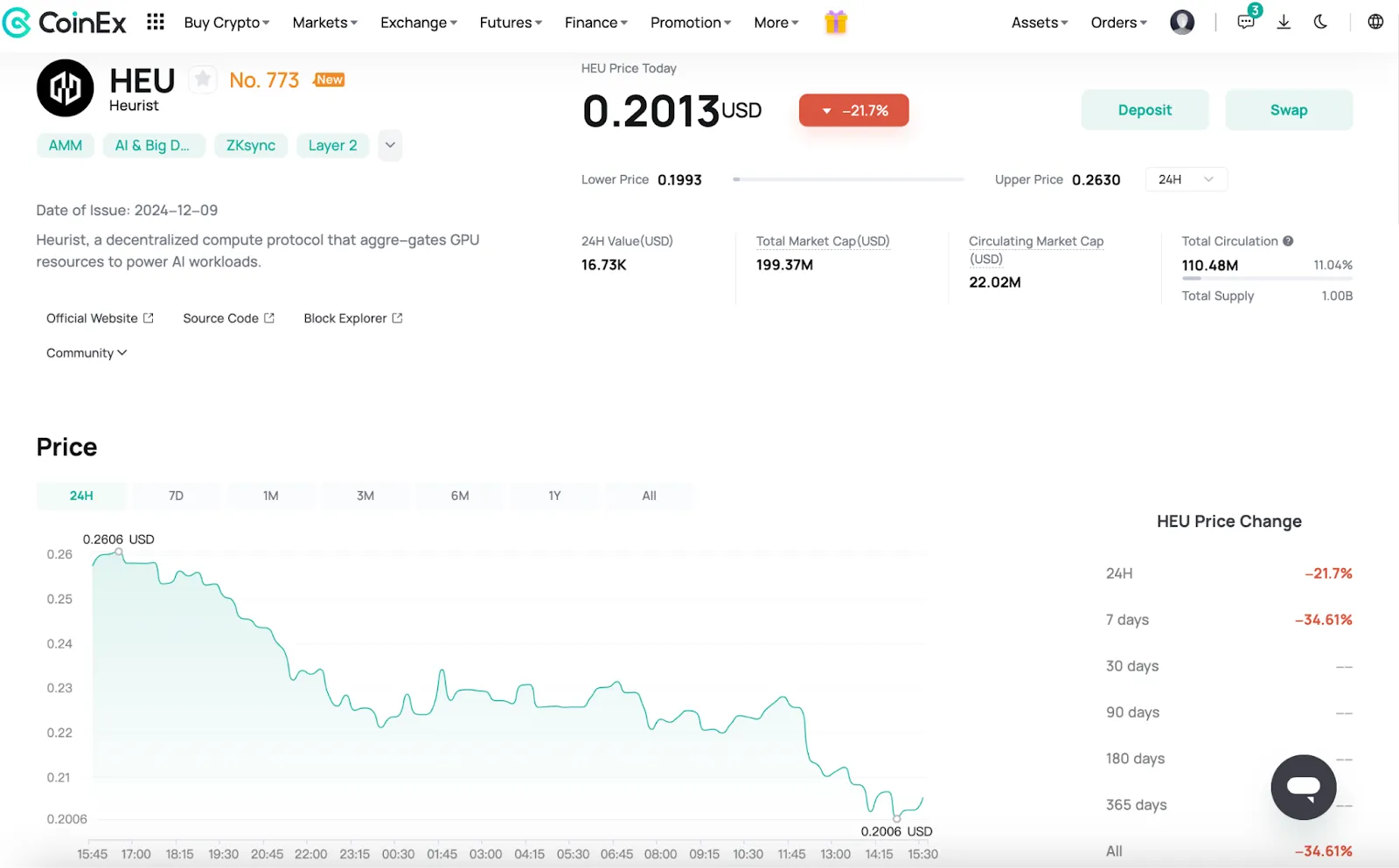Open the Block Explorer link
This screenshot has height=868, width=1399.
tap(345, 318)
